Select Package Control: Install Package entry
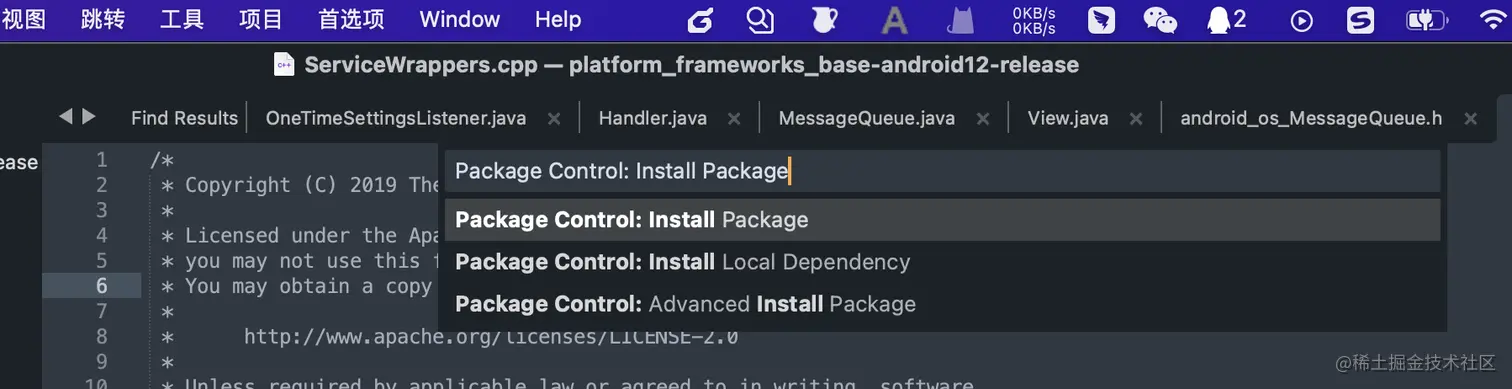The width and height of the screenshot is (1512, 389). [942, 220]
